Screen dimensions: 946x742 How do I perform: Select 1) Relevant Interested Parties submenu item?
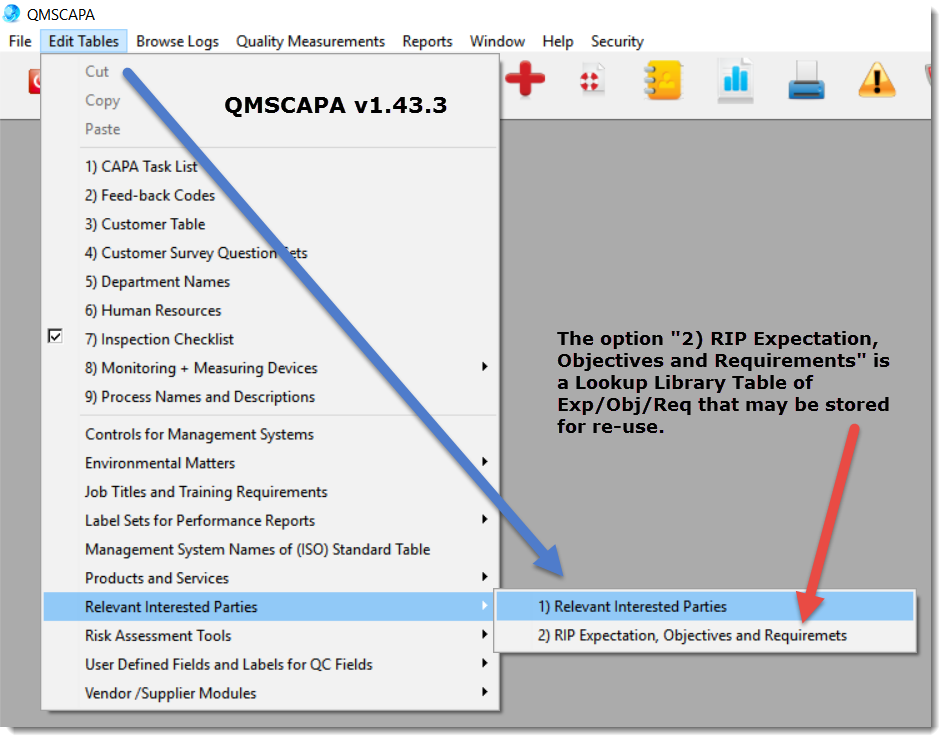pos(632,606)
